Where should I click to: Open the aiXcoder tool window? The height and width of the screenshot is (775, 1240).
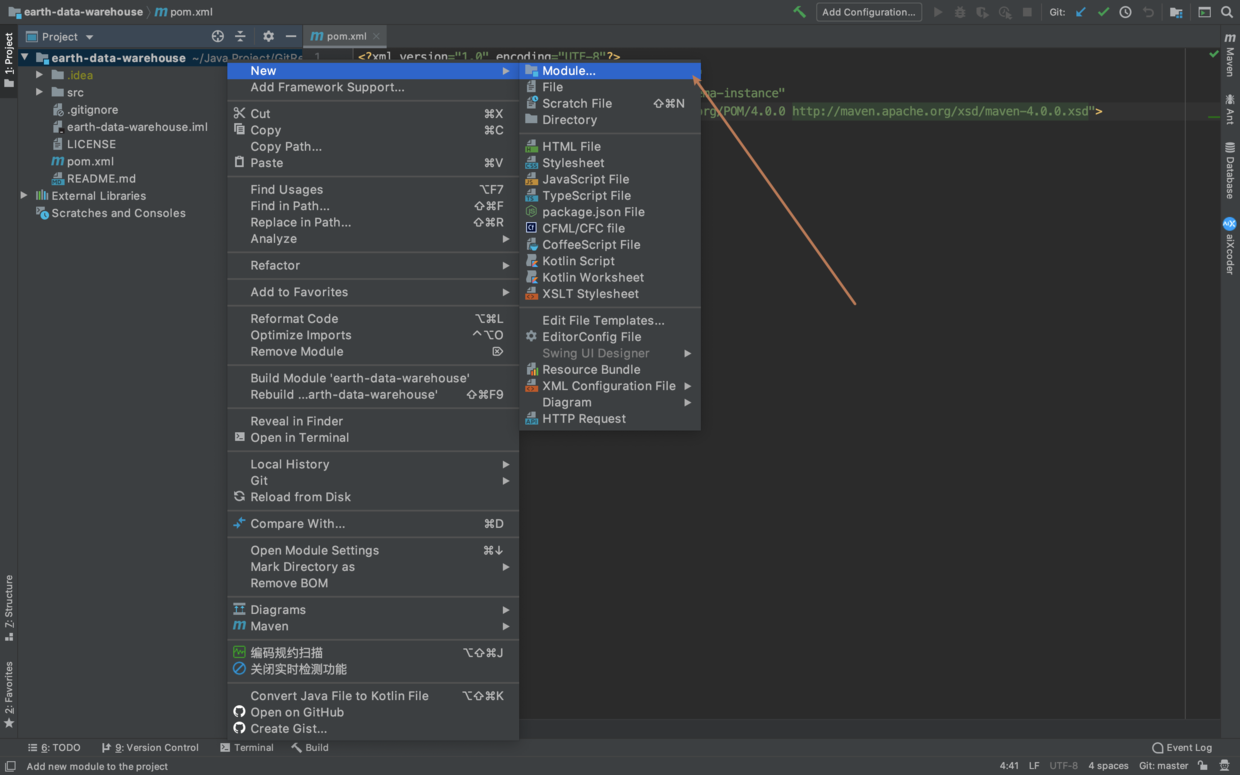point(1230,246)
